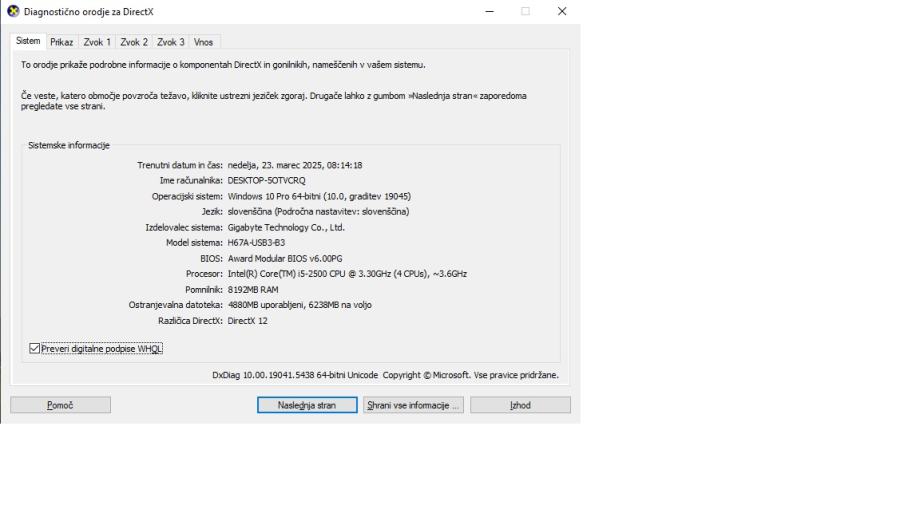This screenshot has height=517, width=920.
Task: Click the slovenščina language value
Action: click(319, 212)
